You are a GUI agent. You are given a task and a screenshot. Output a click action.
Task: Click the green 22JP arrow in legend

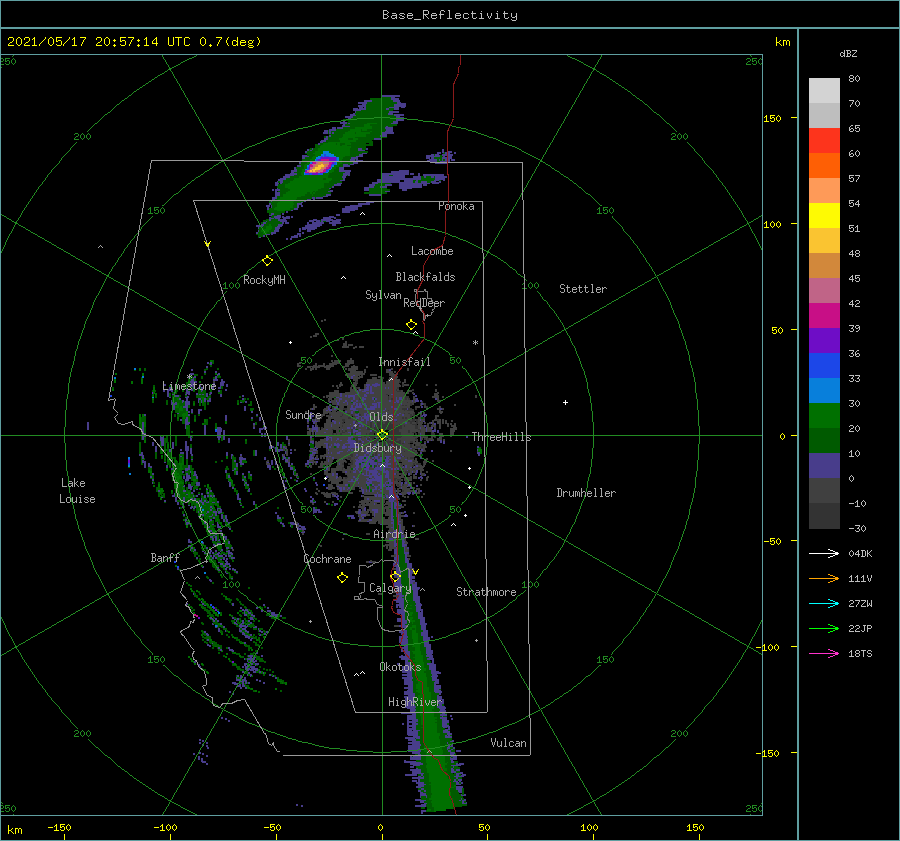click(824, 629)
